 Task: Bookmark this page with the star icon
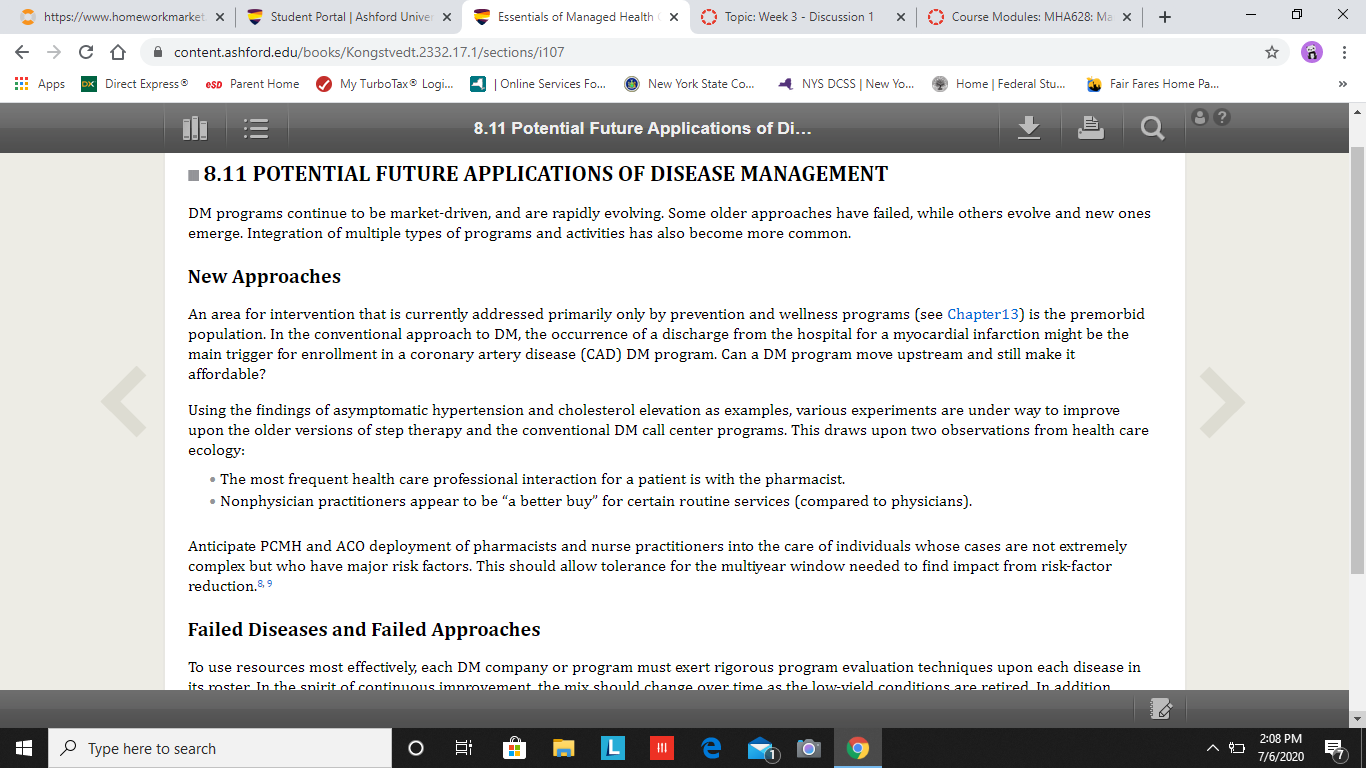coord(1272,52)
